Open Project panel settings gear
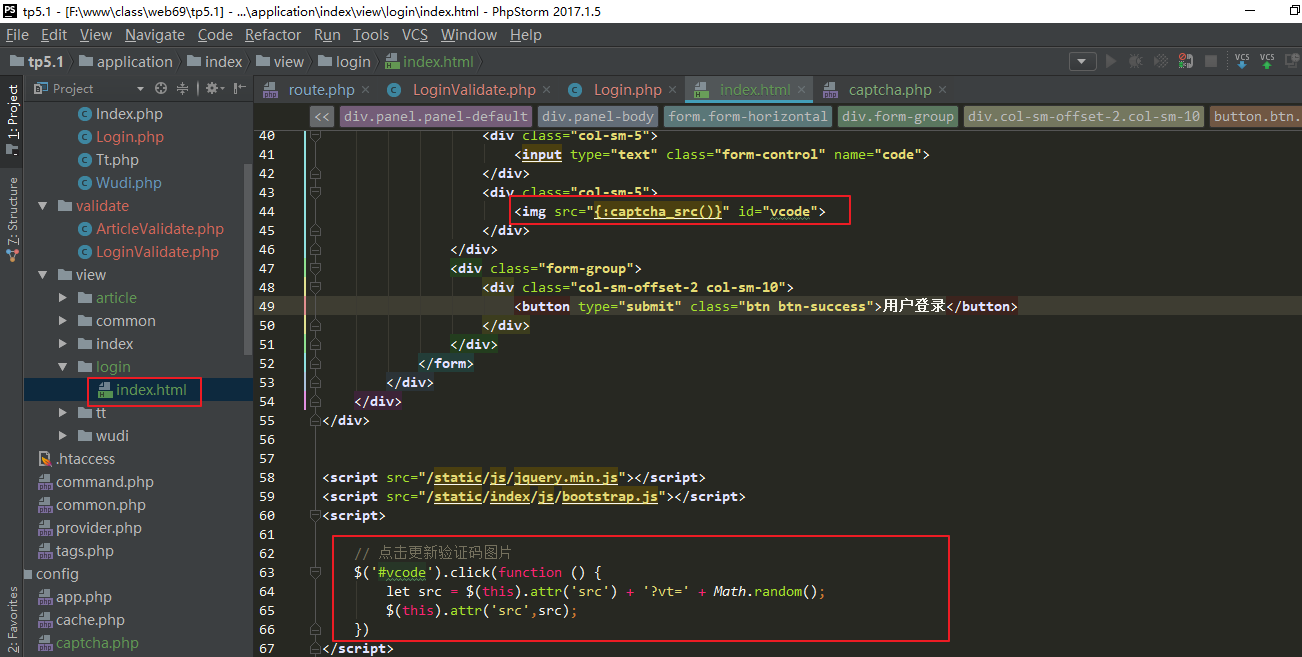 213,88
